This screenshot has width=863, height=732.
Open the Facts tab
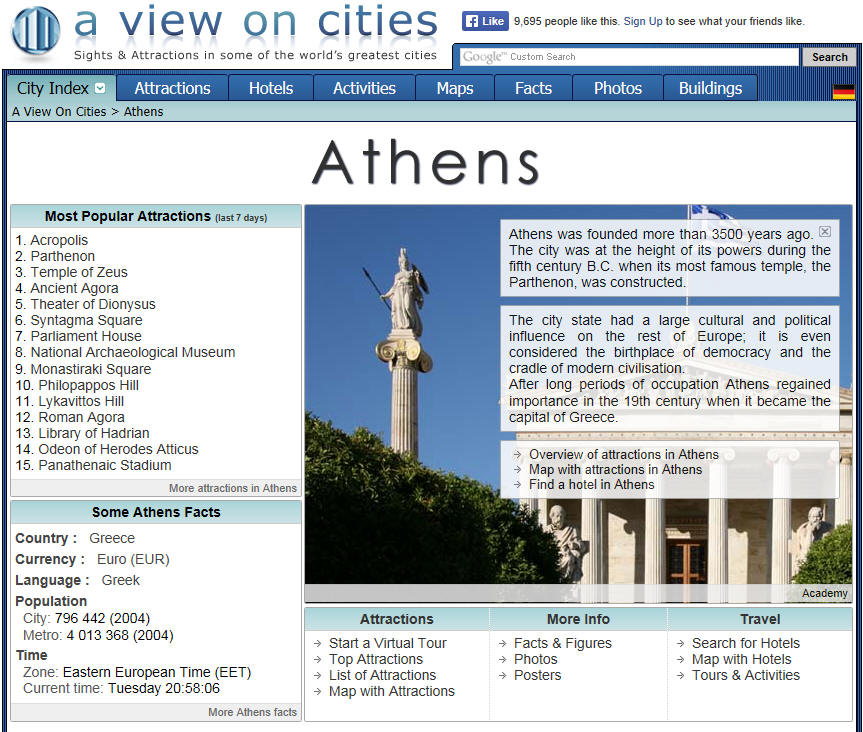[533, 88]
